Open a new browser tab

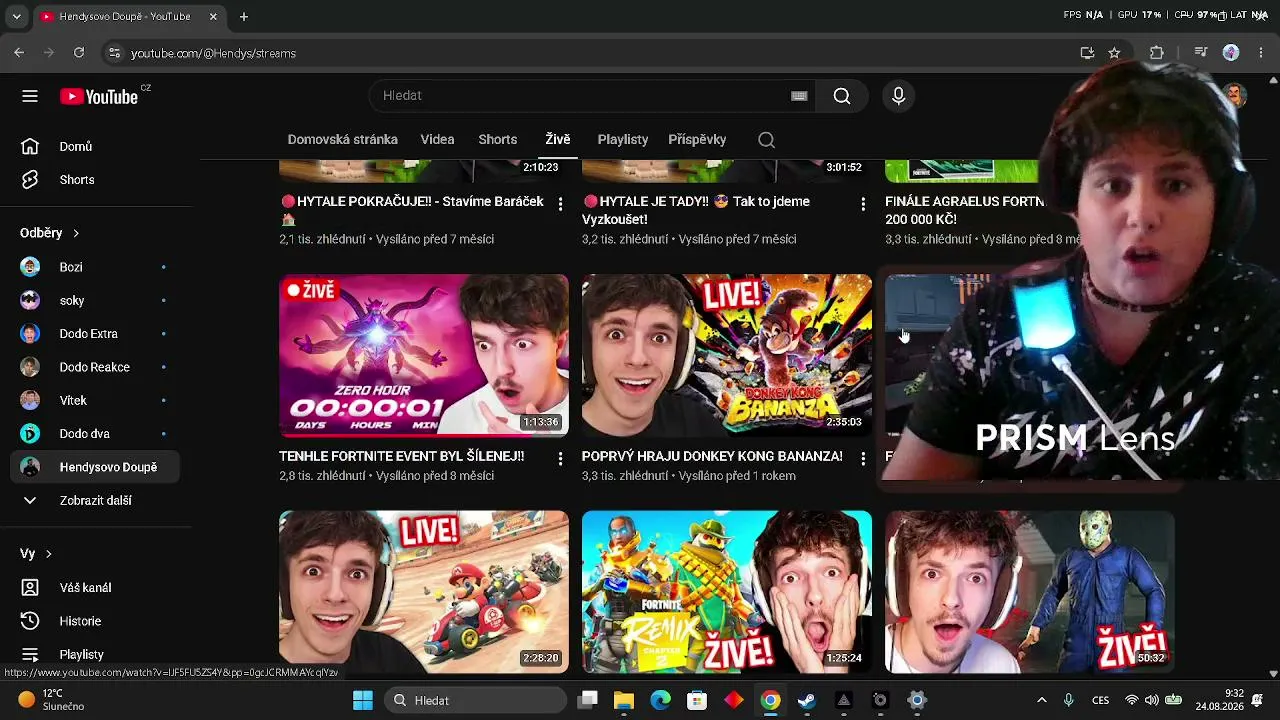click(x=244, y=17)
